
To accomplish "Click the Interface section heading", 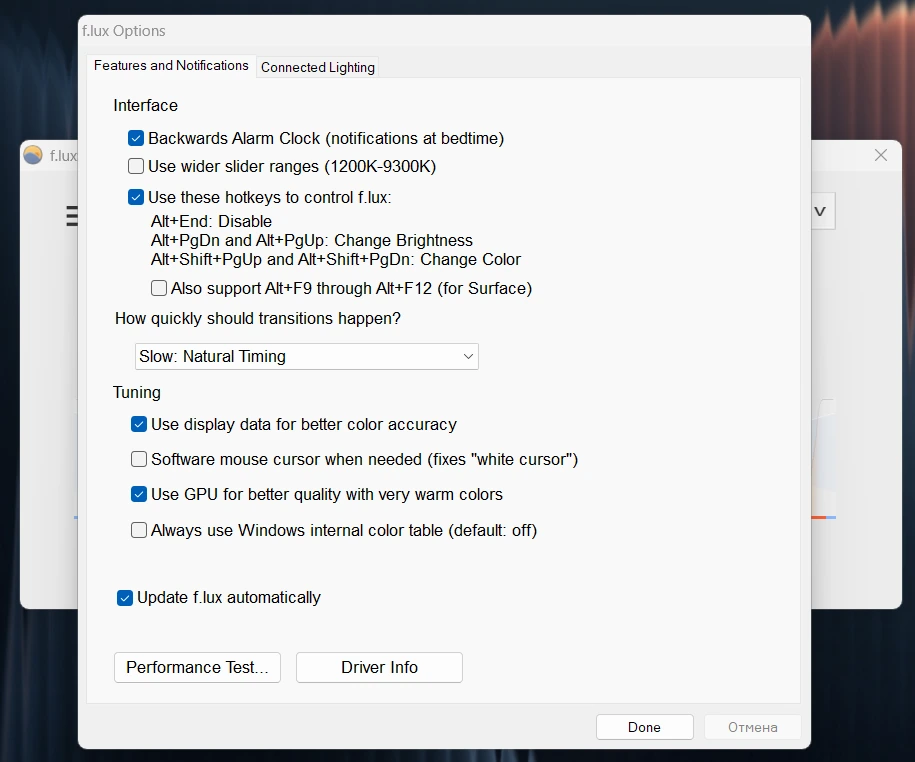I will coord(145,105).
